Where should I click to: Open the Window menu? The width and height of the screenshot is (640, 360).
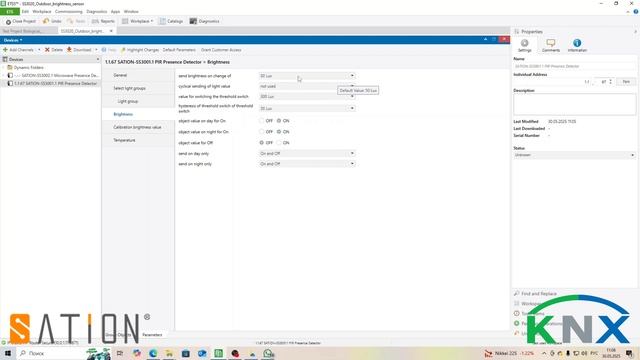[x=131, y=11]
